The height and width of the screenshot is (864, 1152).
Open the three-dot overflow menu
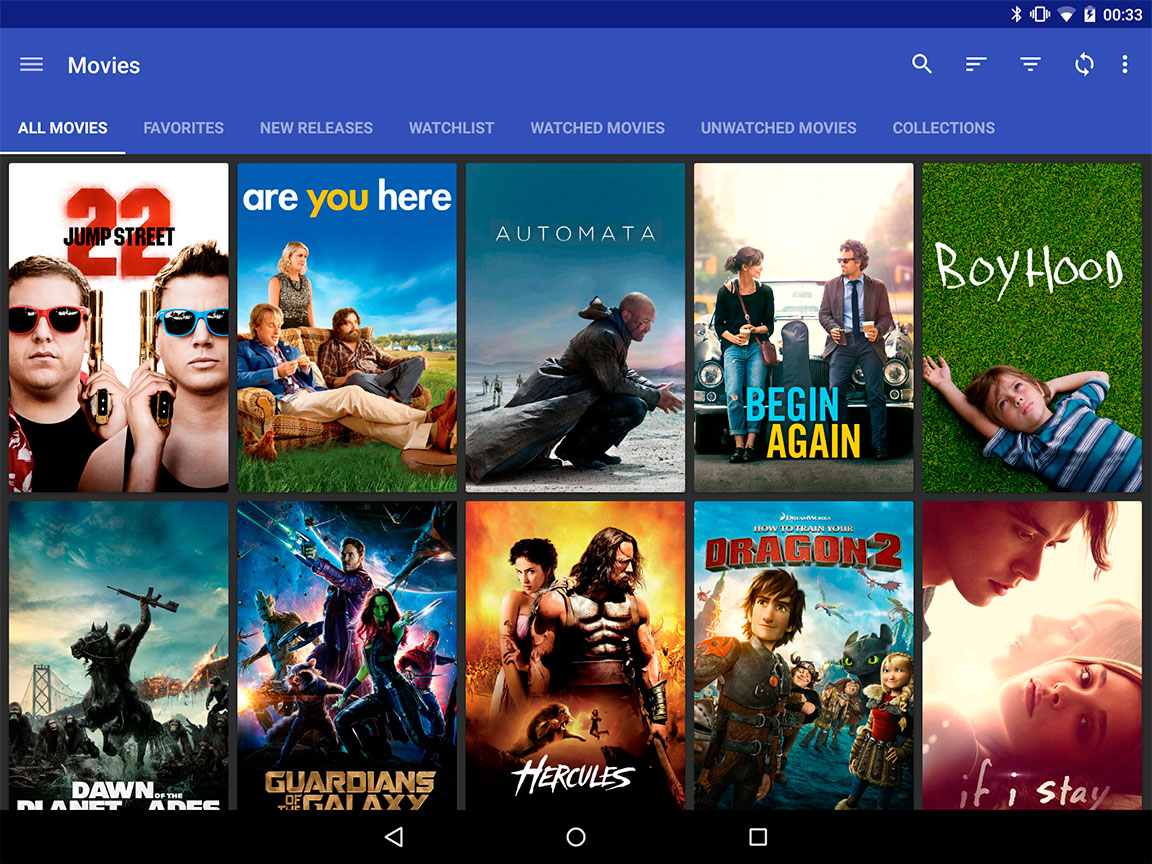coord(1125,65)
